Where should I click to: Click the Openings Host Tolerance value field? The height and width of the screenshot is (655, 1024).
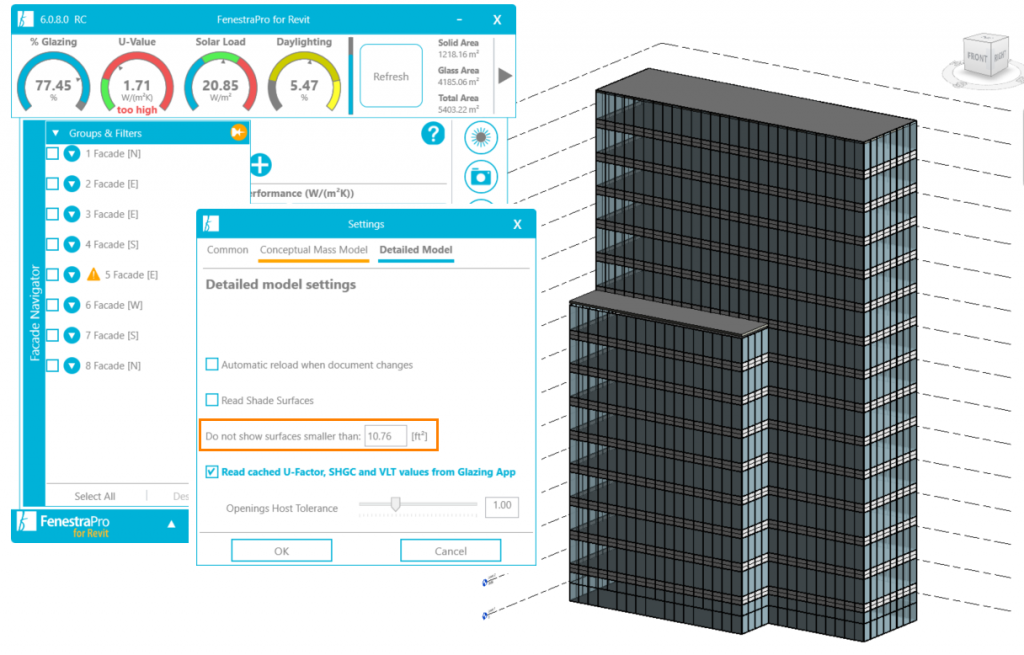click(502, 506)
